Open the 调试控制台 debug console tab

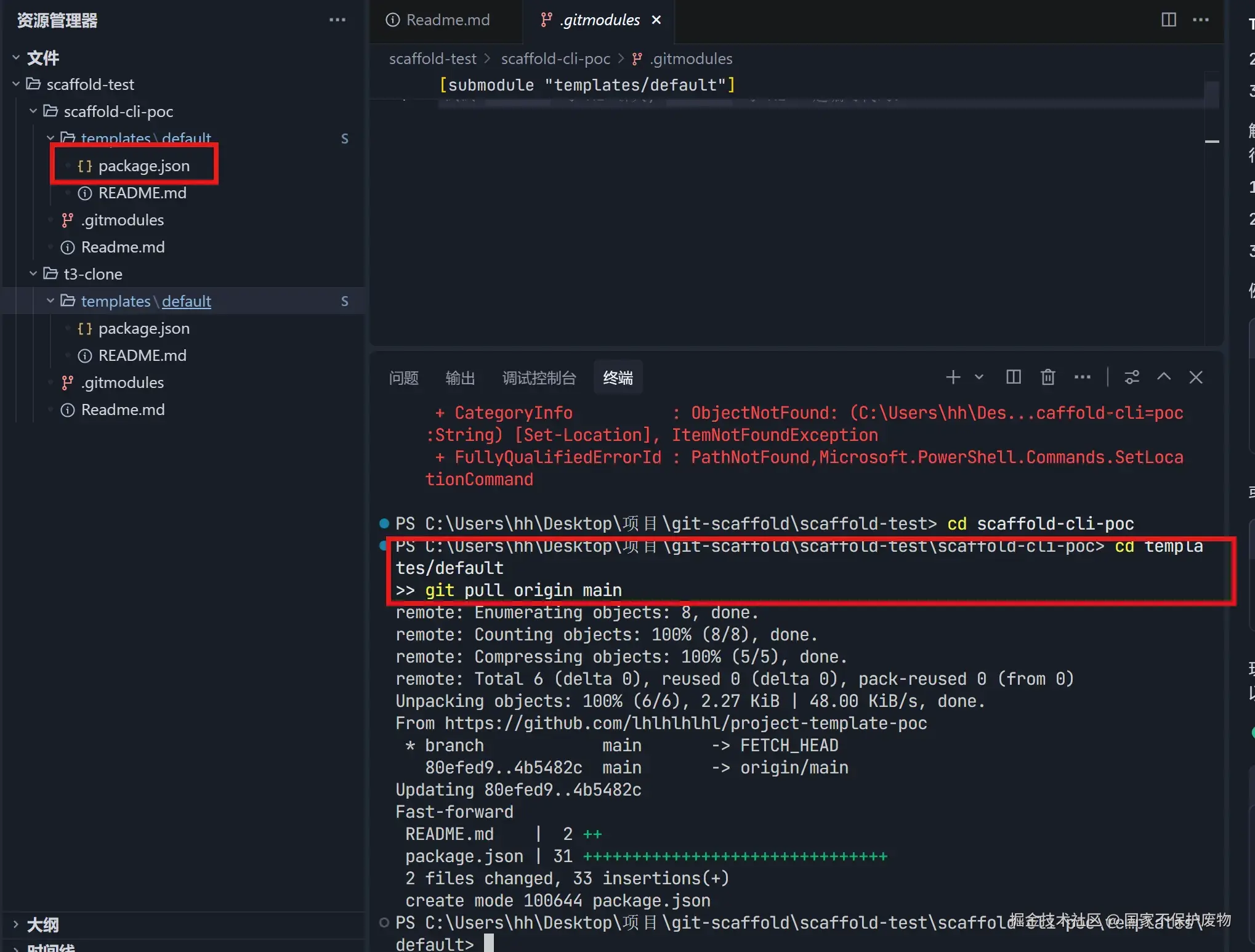pos(539,377)
